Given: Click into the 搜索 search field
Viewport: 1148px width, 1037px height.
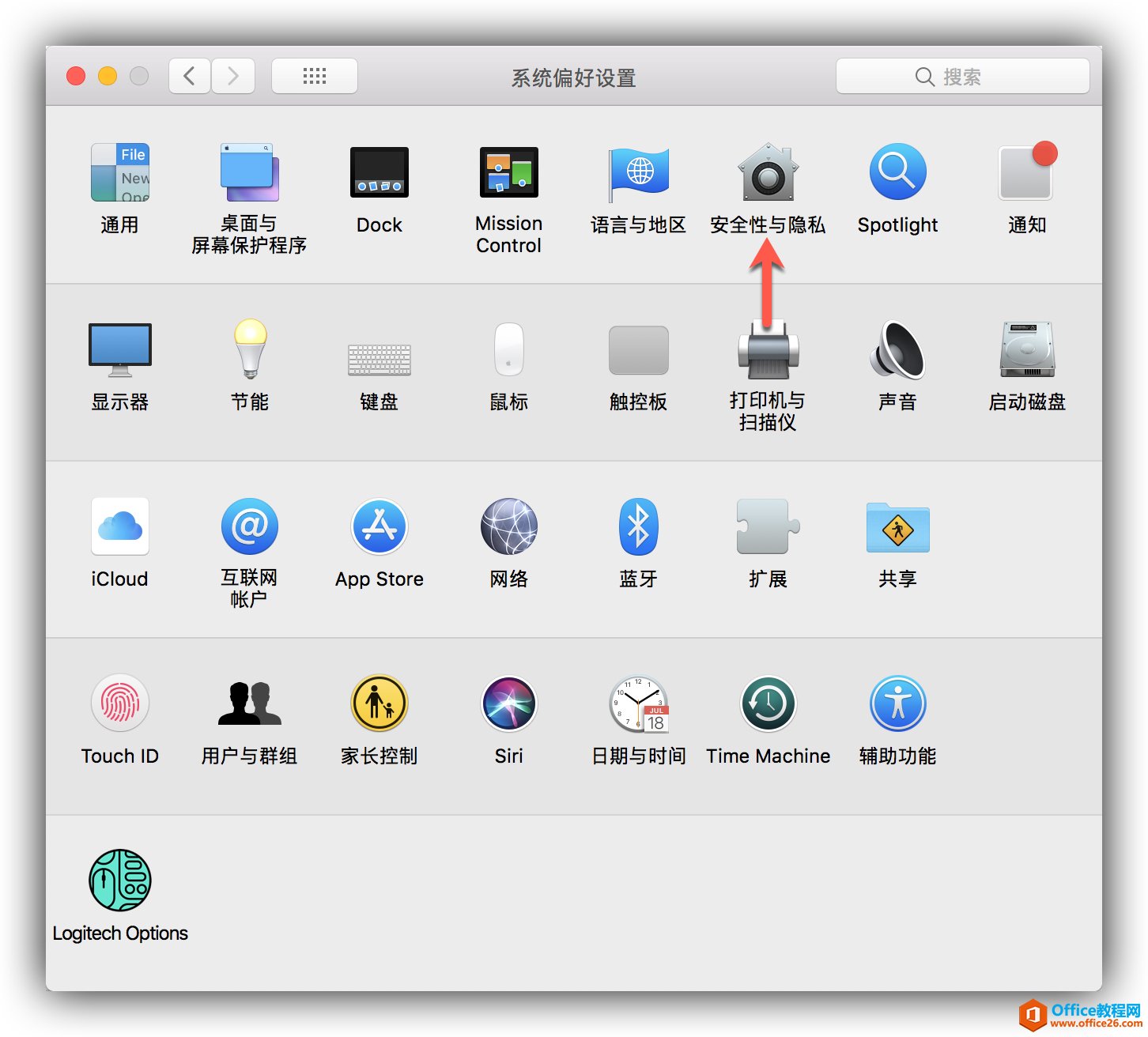Looking at the screenshot, I should pyautogui.click(x=963, y=76).
